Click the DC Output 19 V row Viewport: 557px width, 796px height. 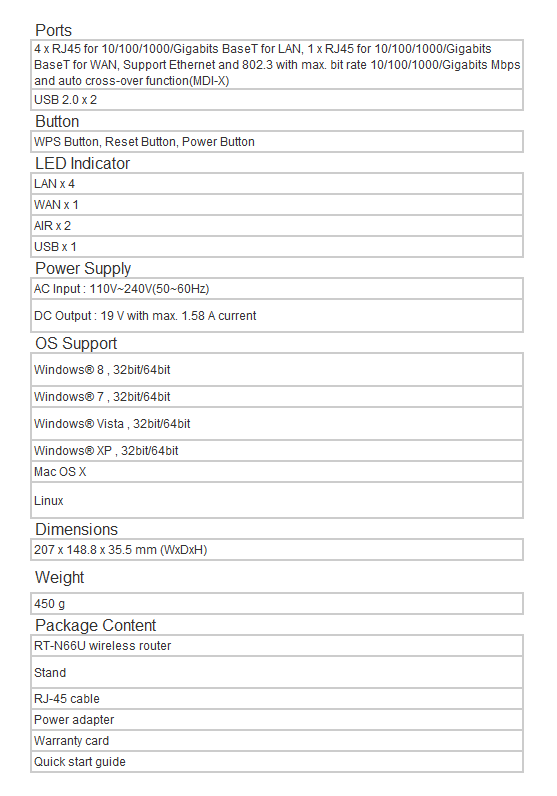(277, 315)
